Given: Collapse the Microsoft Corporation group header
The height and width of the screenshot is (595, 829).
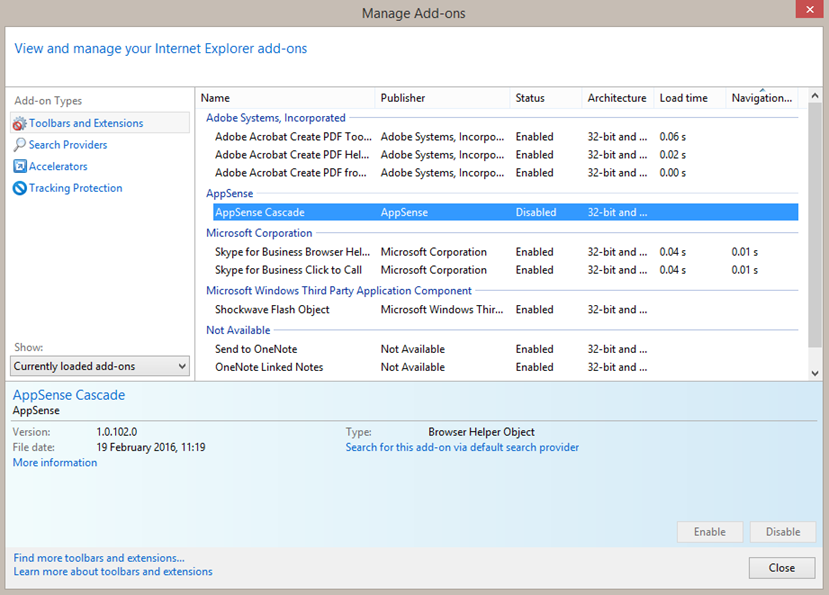Looking at the screenshot, I should 259,233.
